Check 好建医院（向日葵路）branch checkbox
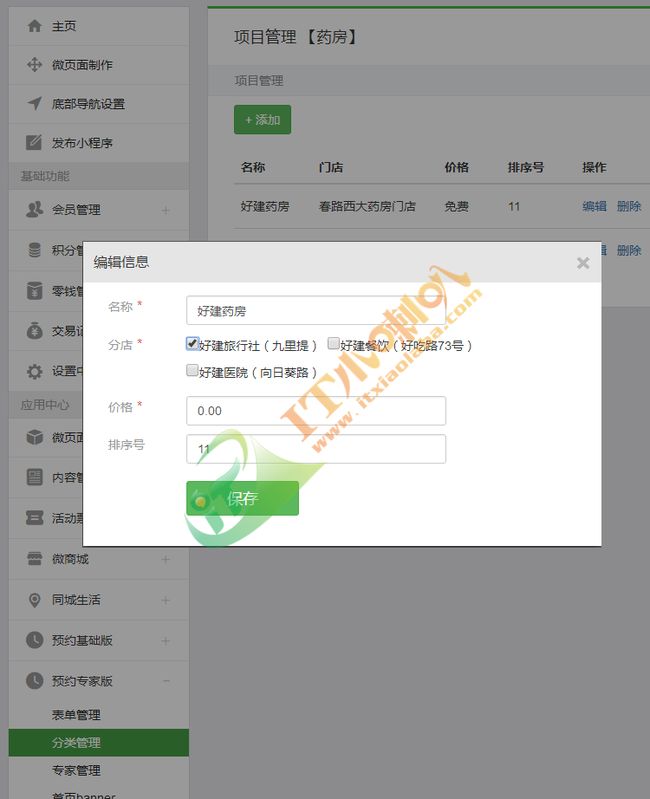Viewport: 650px width, 799px height. [192, 370]
